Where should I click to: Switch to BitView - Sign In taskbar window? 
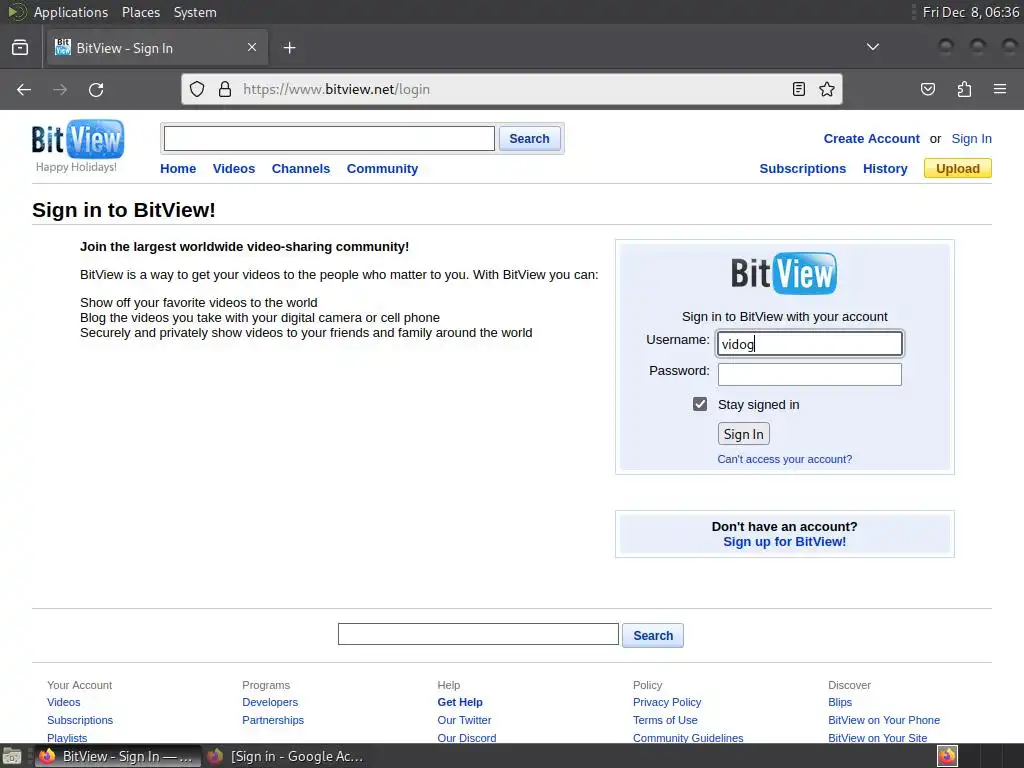tap(116, 756)
